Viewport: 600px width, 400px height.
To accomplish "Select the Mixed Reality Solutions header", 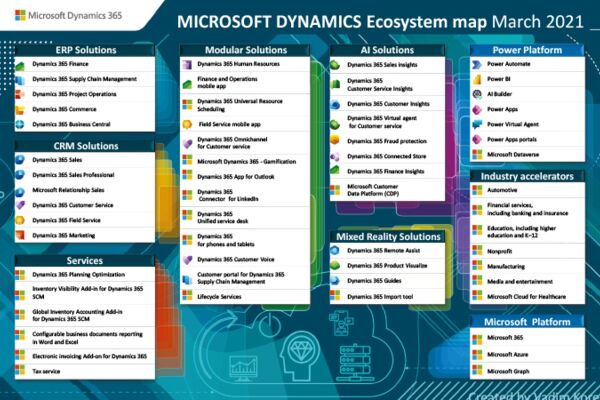I will [x=388, y=237].
